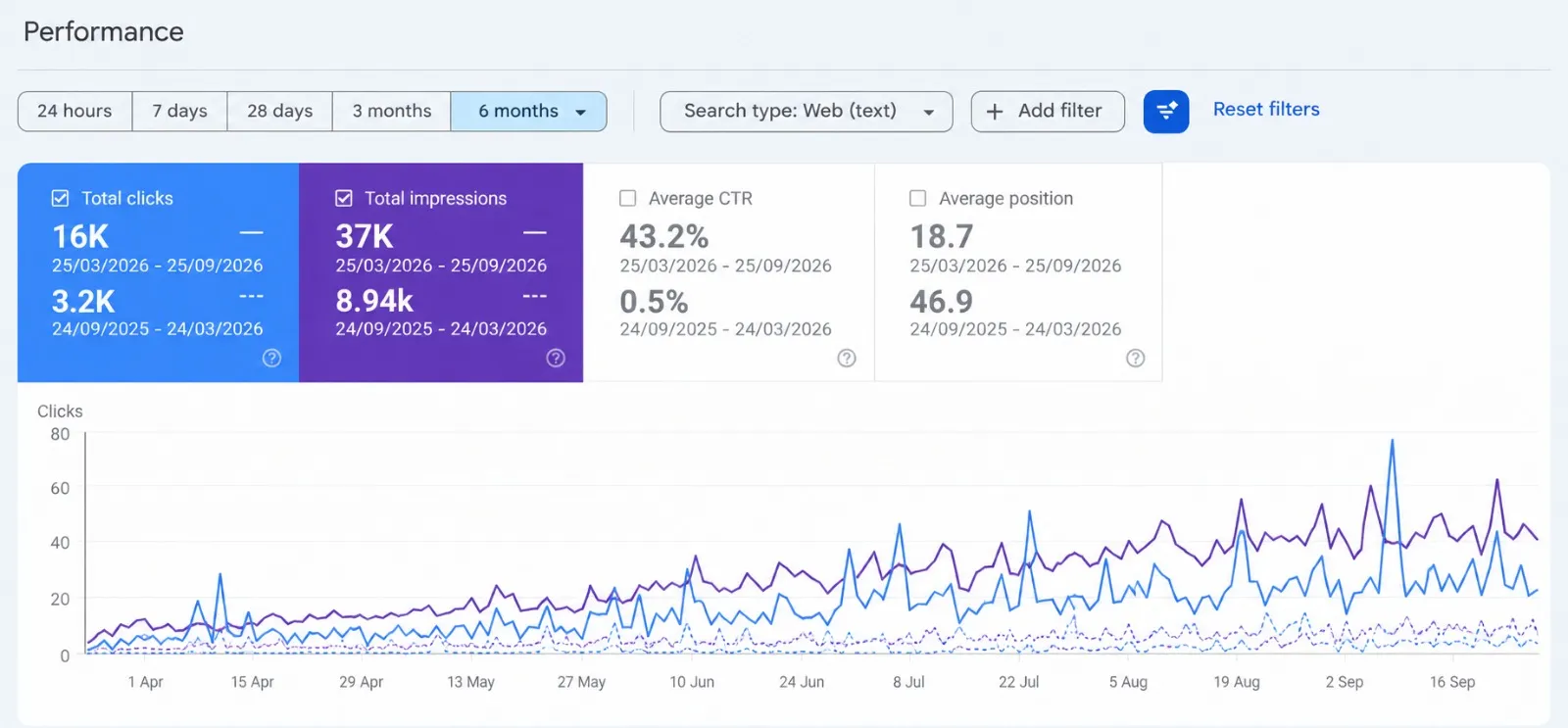1568x728 pixels.
Task: Open help icon on Average CTR card
Action: point(847,359)
